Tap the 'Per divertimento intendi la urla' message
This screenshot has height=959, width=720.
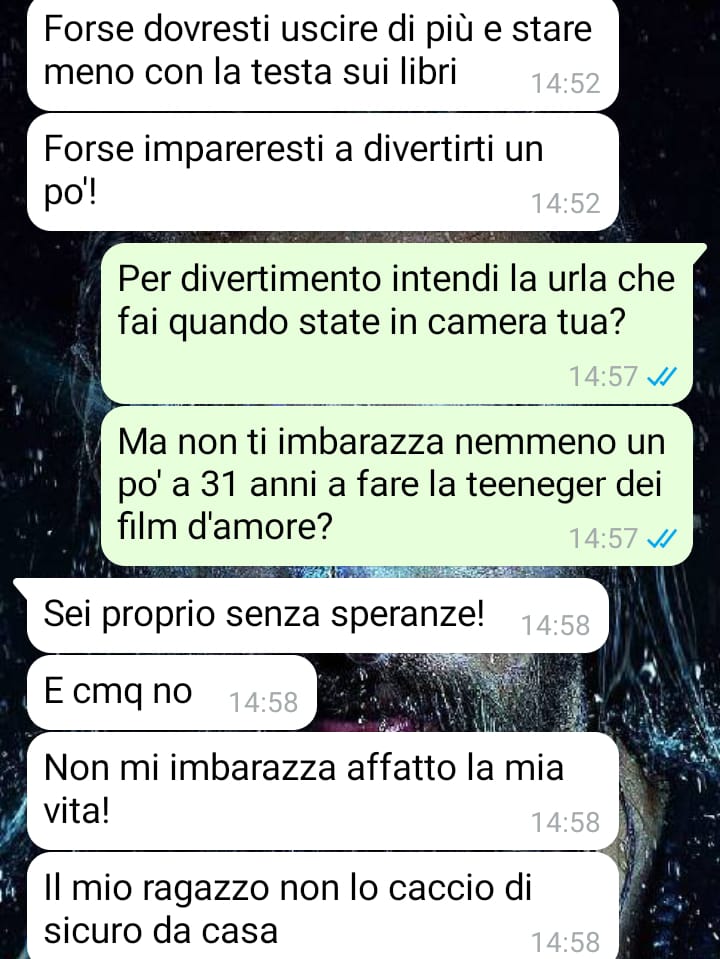click(x=397, y=323)
